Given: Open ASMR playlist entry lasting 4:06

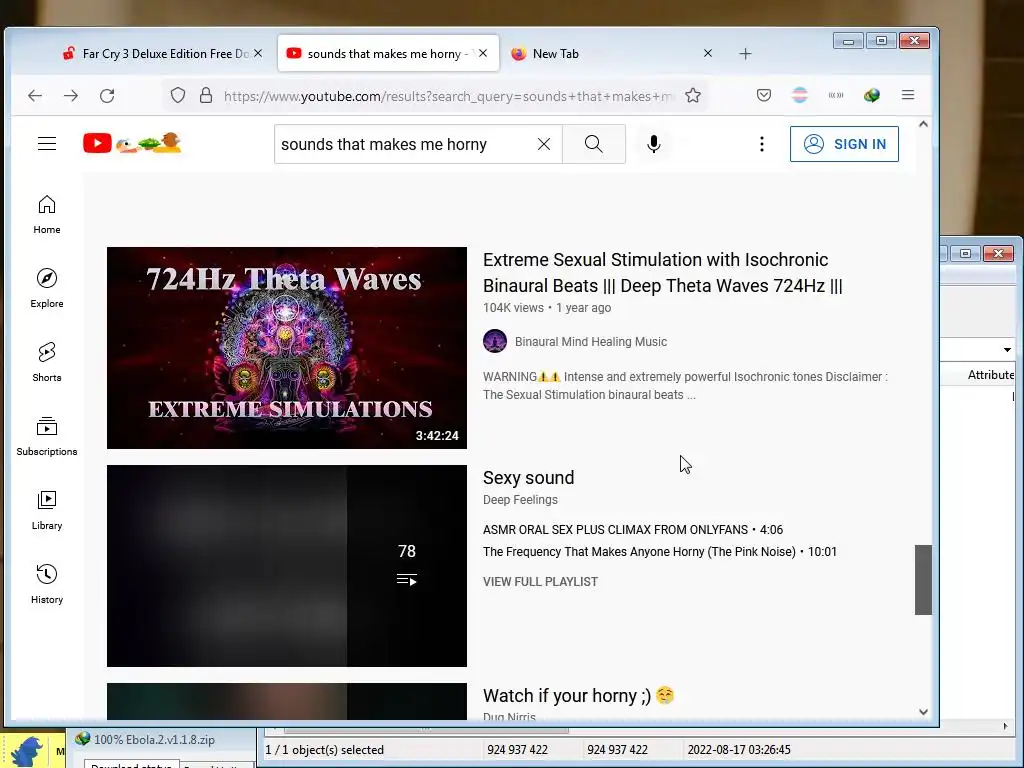Looking at the screenshot, I should (633, 530).
